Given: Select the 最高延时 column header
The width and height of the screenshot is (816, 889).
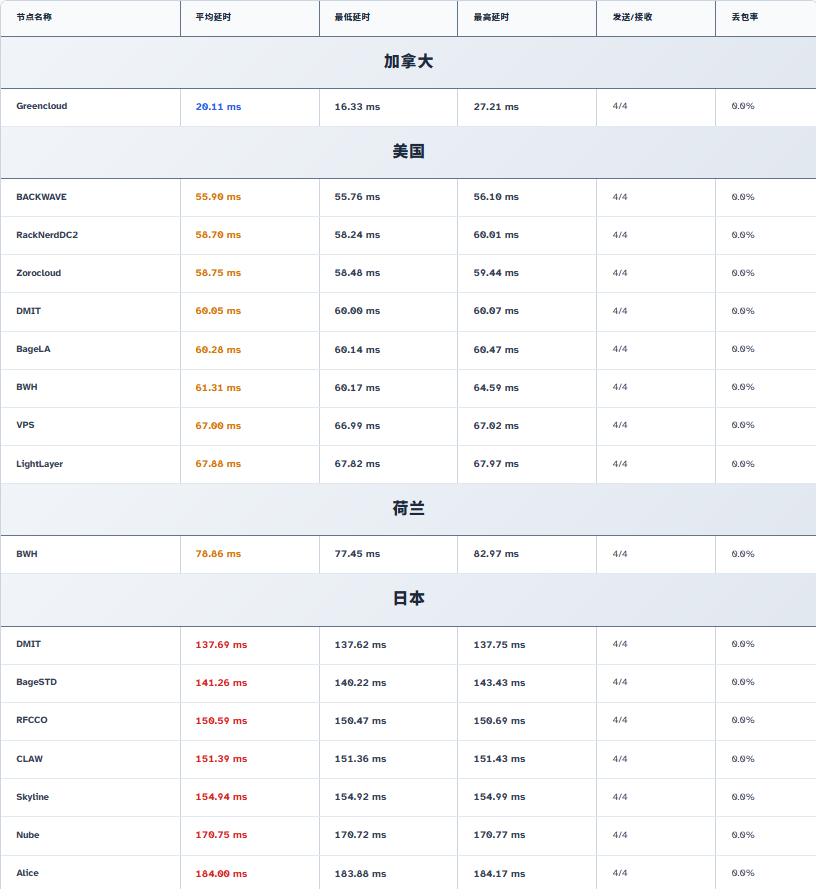Looking at the screenshot, I should [x=490, y=17].
